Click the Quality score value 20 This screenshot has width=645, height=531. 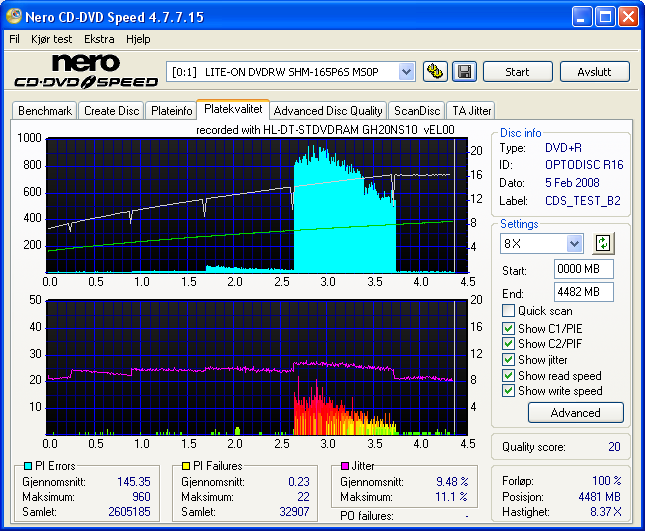coord(614,447)
